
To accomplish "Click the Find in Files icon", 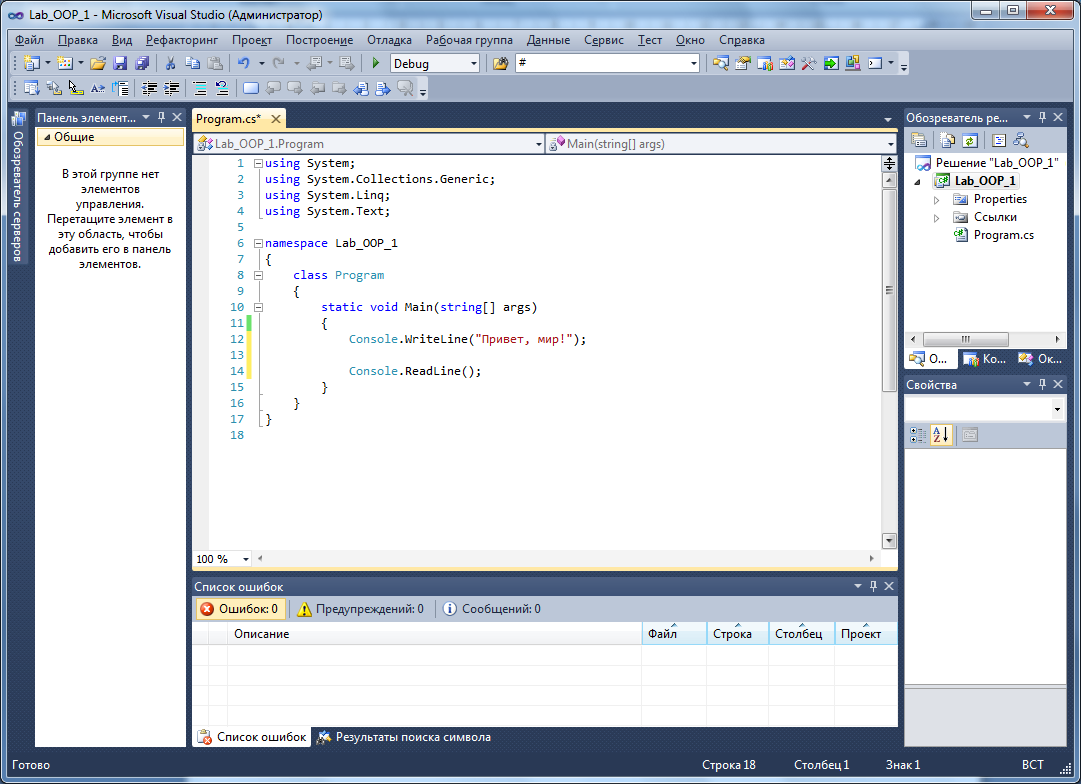I will 501,63.
